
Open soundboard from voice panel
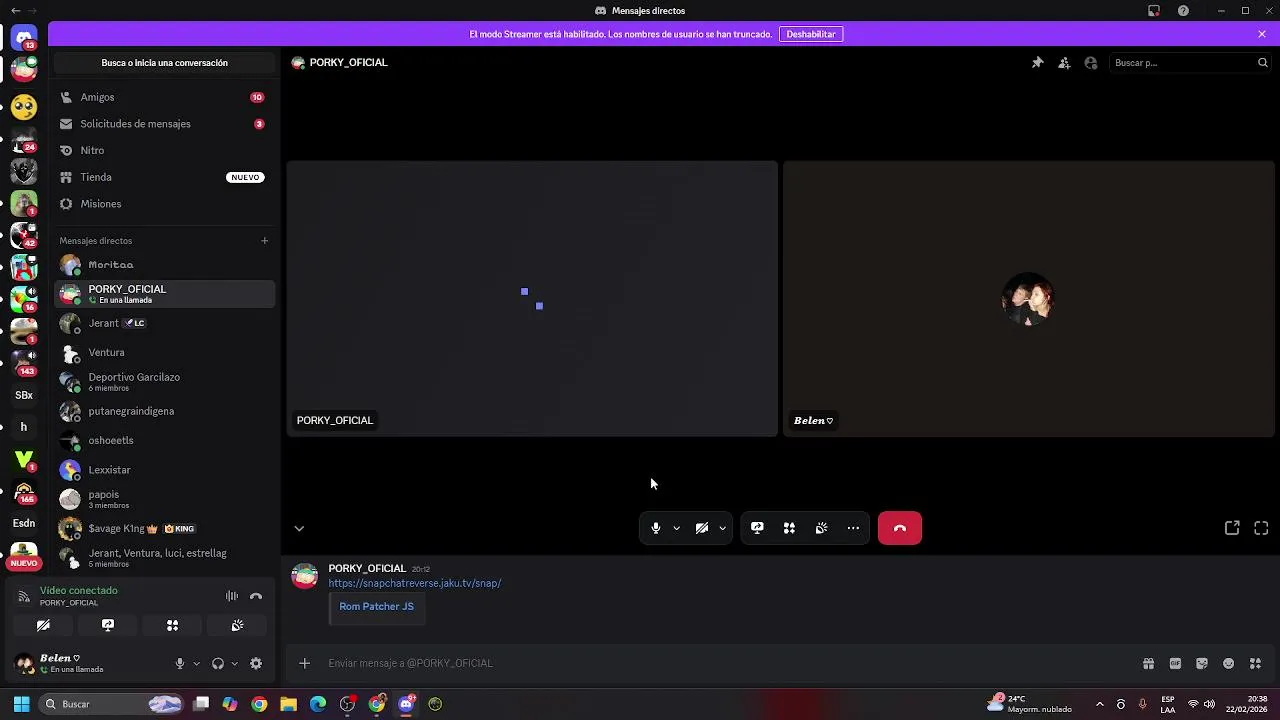(x=237, y=626)
